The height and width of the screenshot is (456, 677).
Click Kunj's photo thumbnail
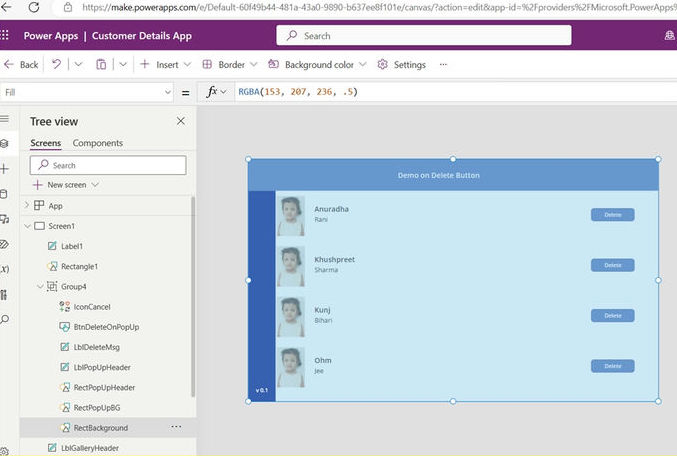tap(291, 317)
